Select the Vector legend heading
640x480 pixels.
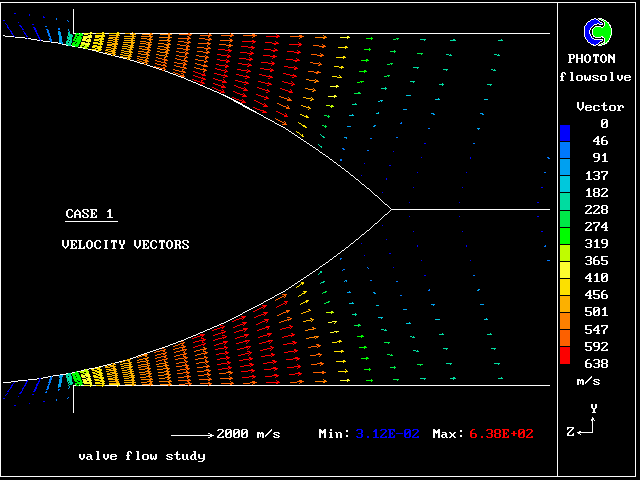pyautogui.click(x=600, y=107)
